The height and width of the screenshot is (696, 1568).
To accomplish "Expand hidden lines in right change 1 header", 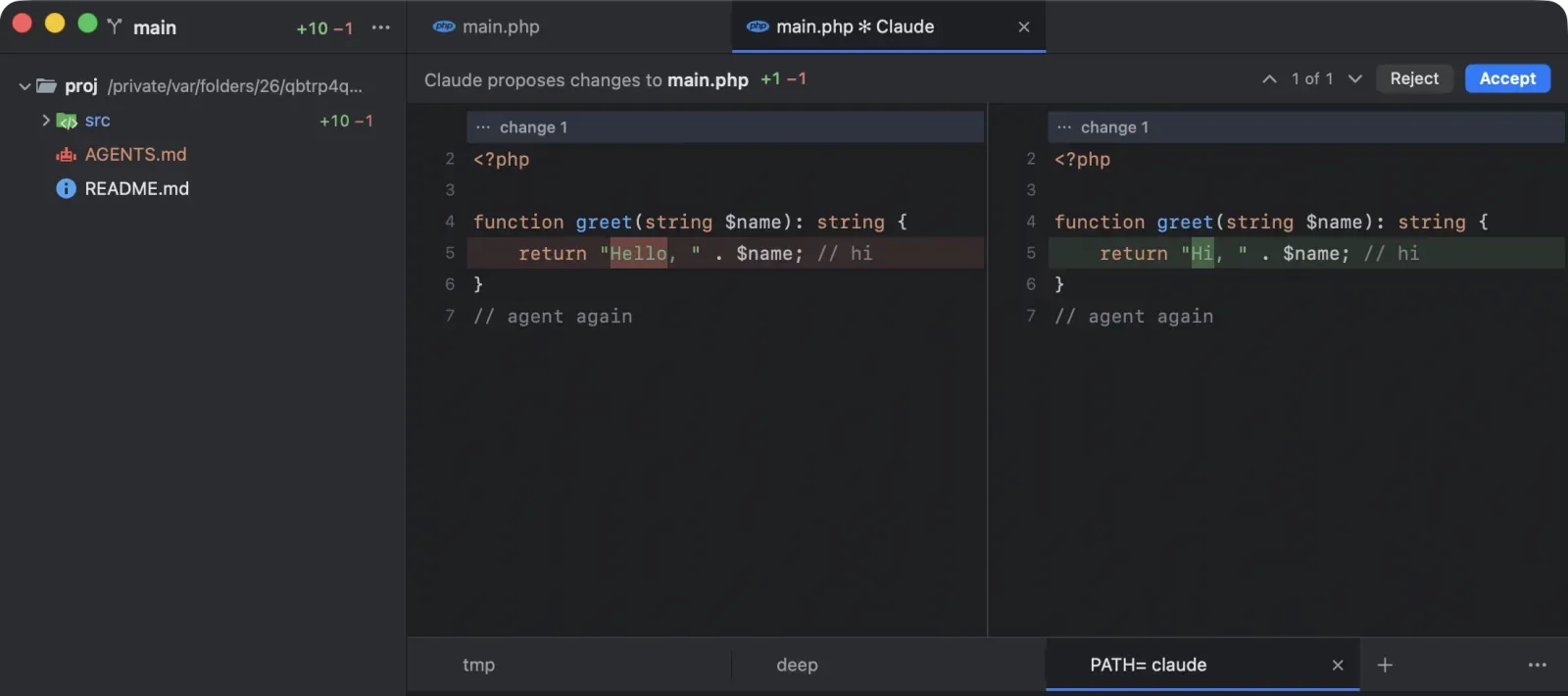I will tap(1064, 127).
